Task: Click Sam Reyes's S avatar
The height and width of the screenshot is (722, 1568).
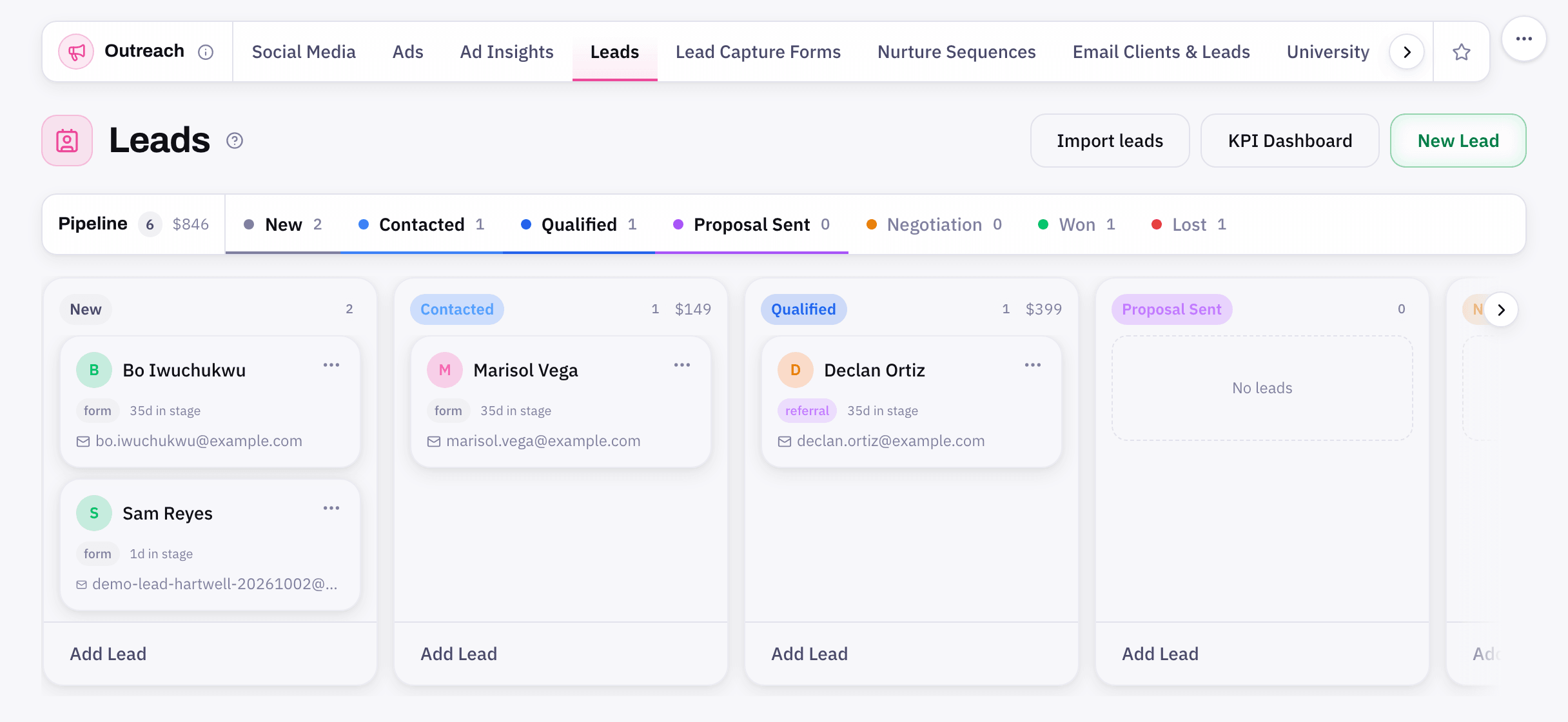Action: 94,513
